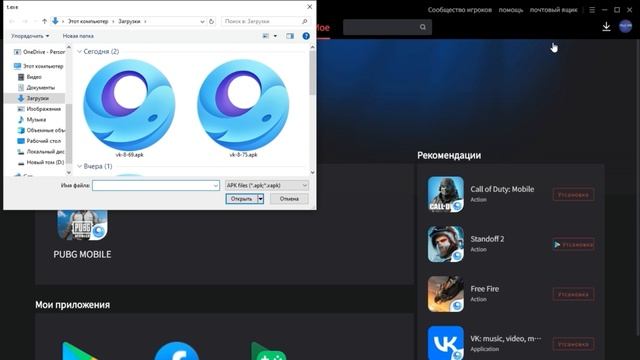The width and height of the screenshot is (640, 360).
Task: Open the PUBG MOBILE game icon
Action: tap(82, 225)
